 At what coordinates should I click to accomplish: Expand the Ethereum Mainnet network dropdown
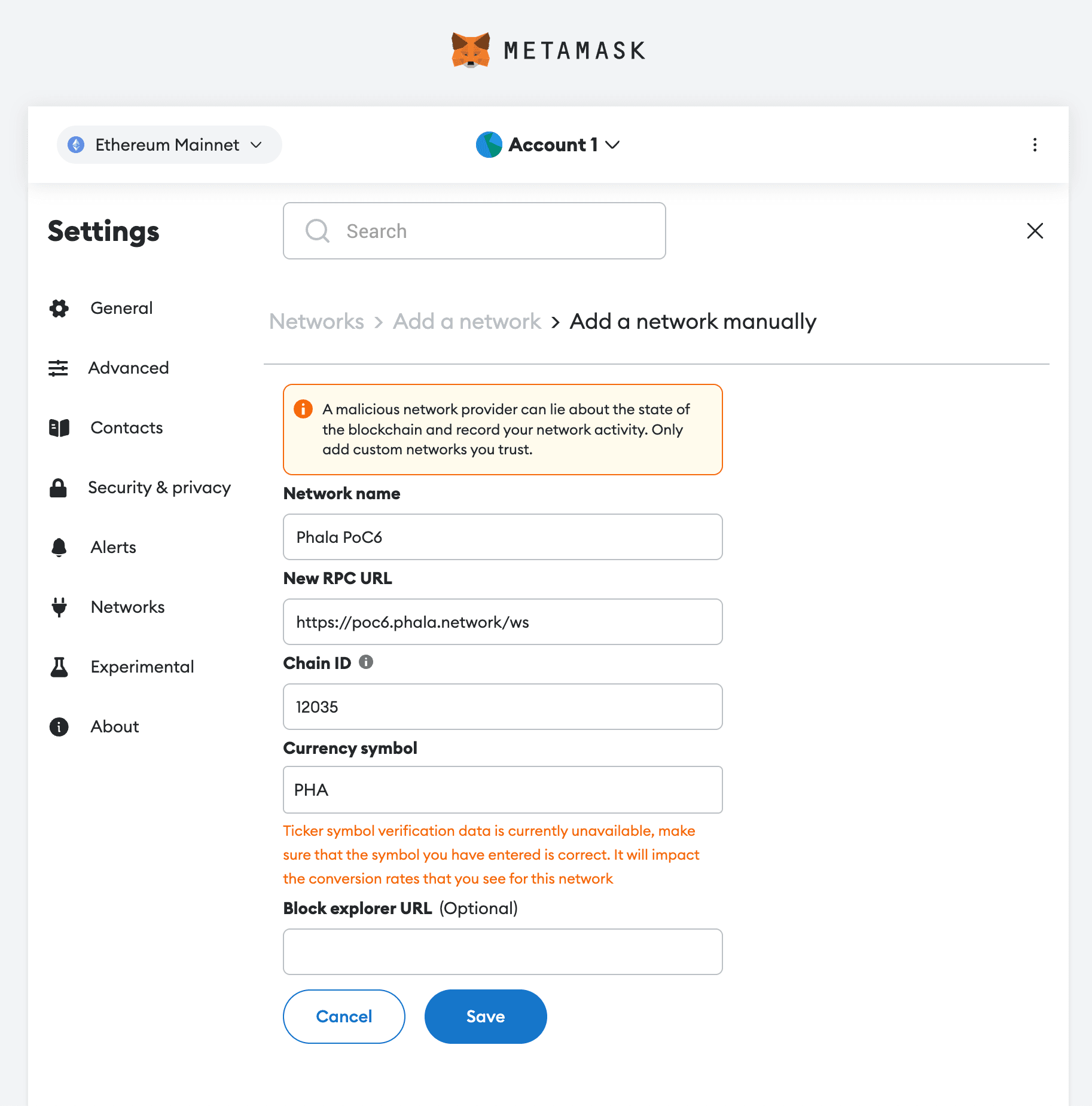169,145
